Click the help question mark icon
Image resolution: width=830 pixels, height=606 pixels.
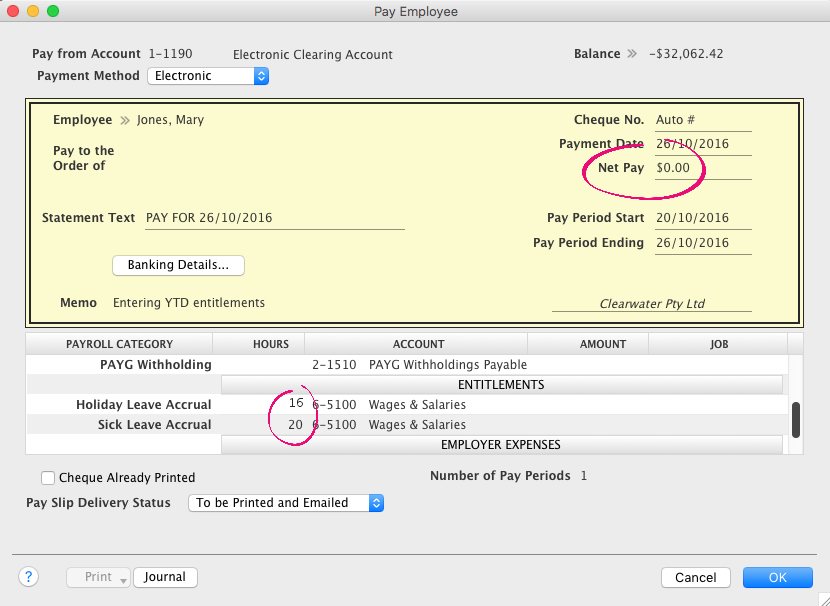(x=29, y=576)
